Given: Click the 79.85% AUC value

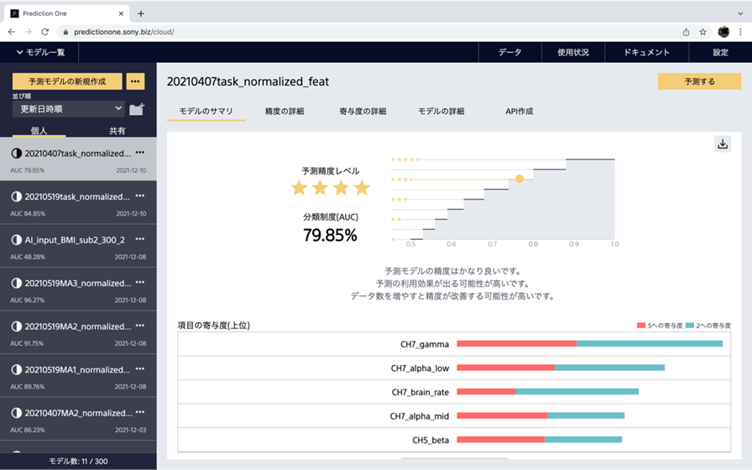Looking at the screenshot, I should (x=330, y=235).
